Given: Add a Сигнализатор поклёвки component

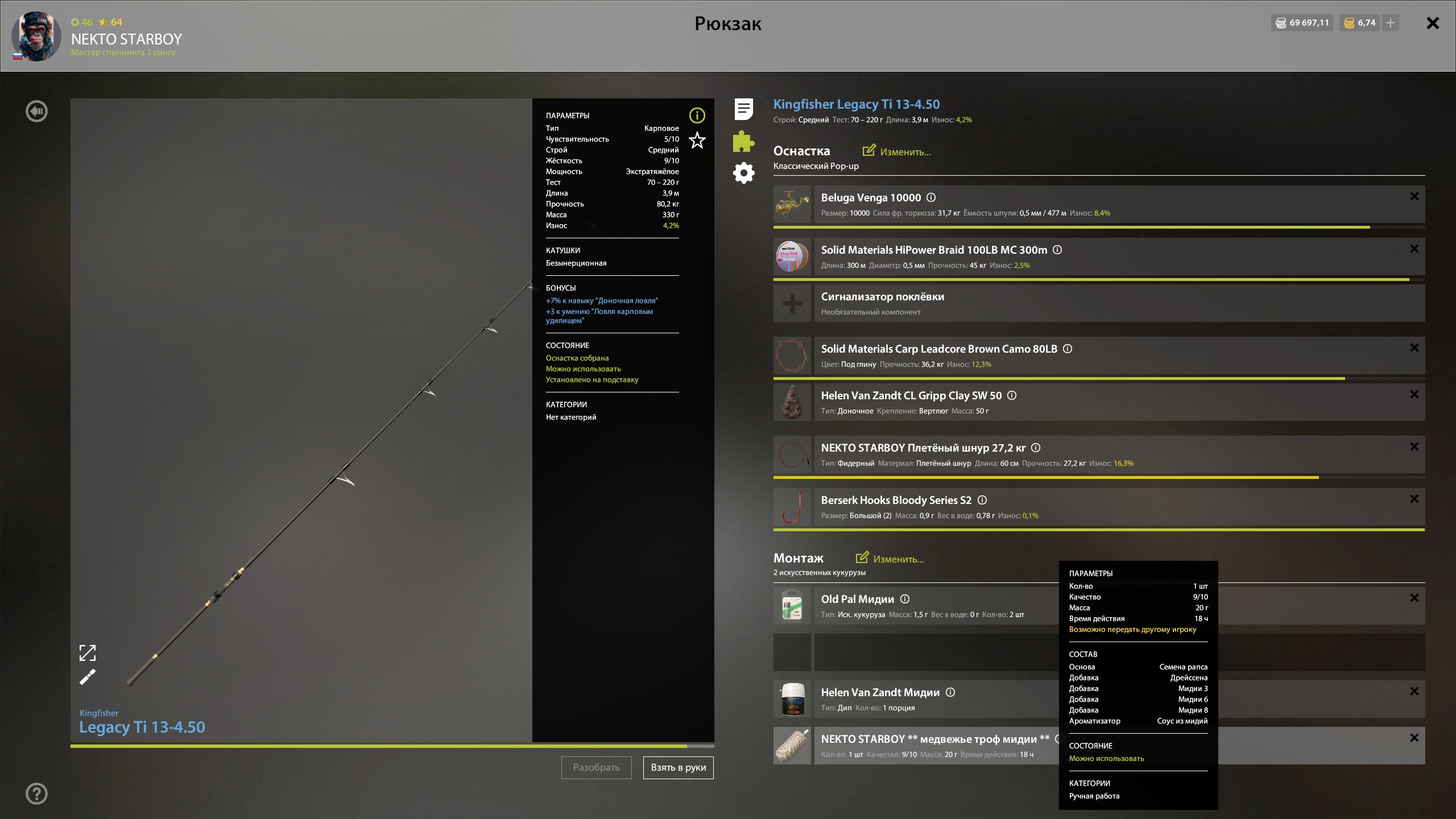Looking at the screenshot, I should [x=792, y=303].
